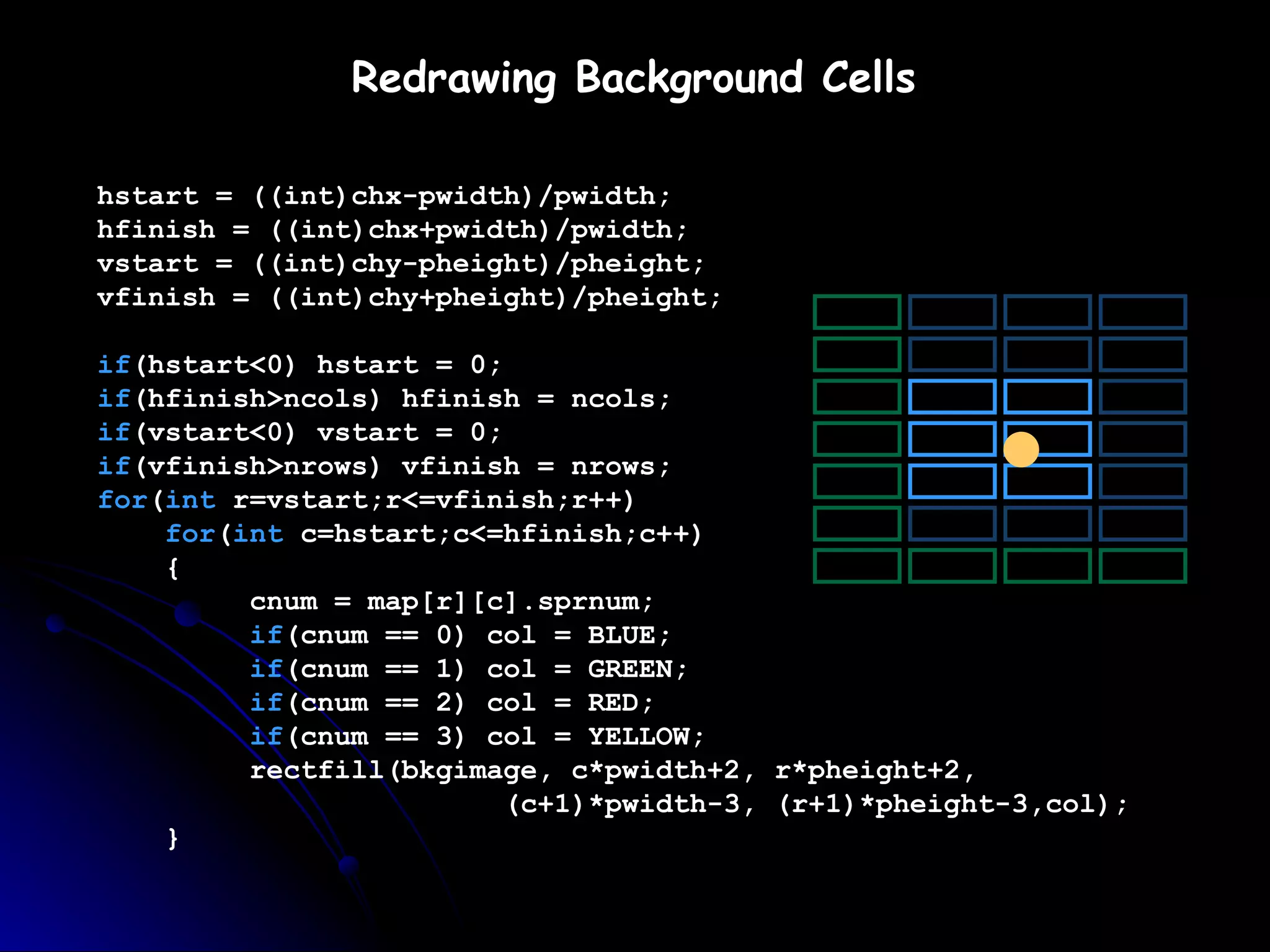Click the top-left green grid cell
Viewport: 1270px width, 952px height.
pos(856,312)
